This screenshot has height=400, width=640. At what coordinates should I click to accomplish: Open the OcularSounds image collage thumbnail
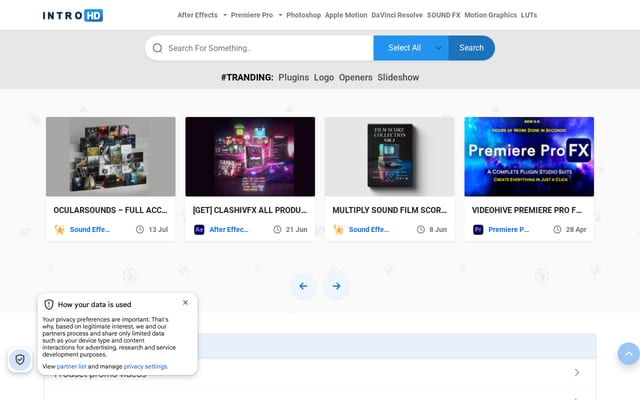pos(111,157)
